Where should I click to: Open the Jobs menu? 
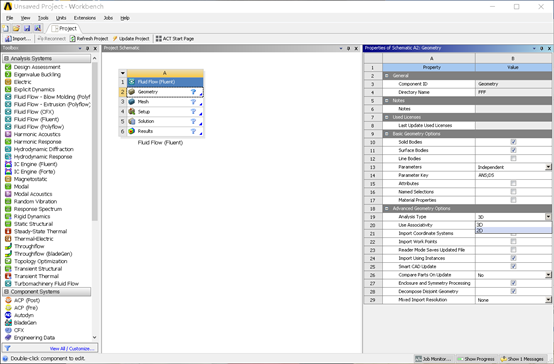tap(108, 18)
